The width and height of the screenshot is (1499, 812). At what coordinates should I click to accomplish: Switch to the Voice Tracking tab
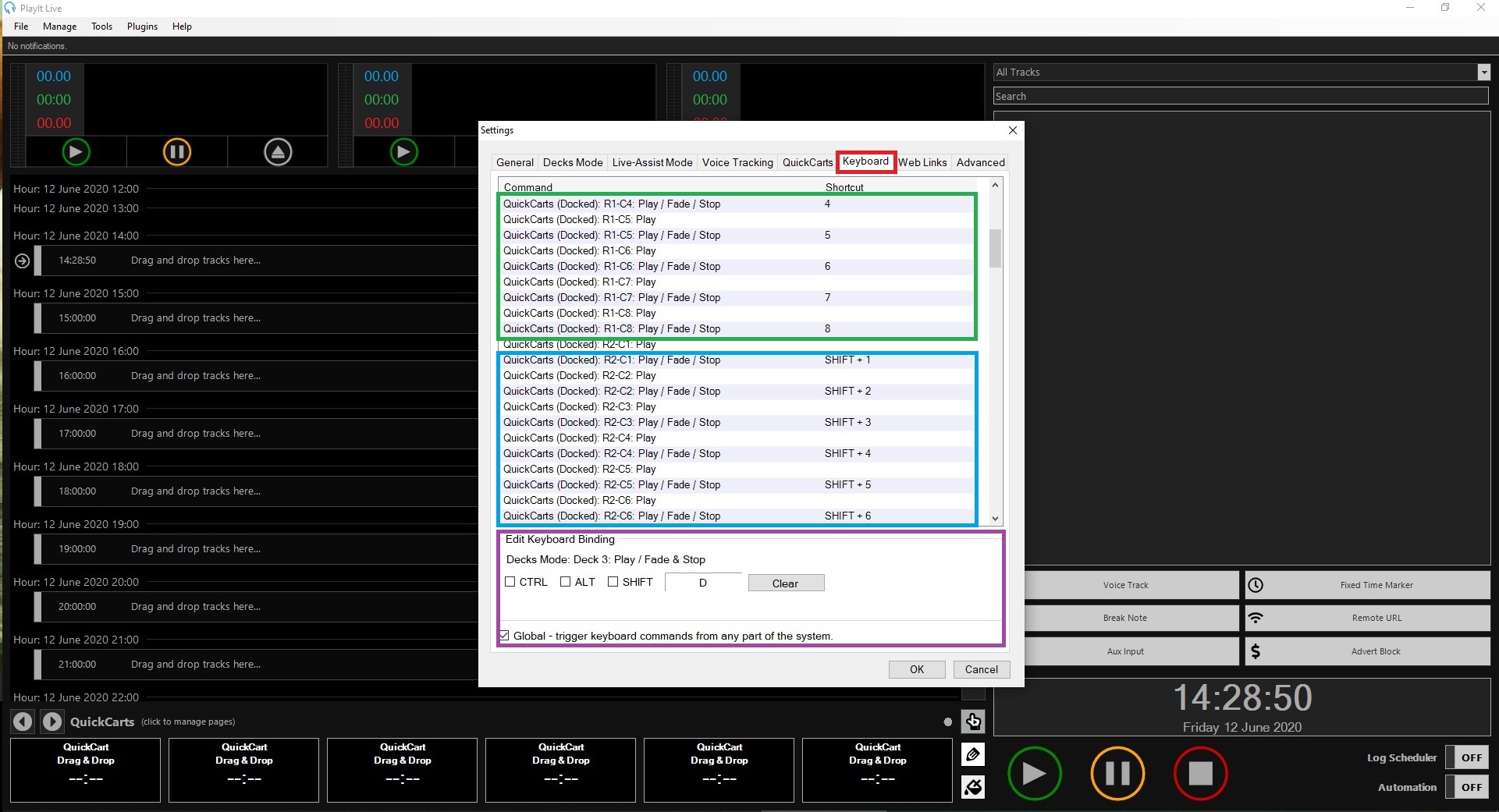coord(737,162)
